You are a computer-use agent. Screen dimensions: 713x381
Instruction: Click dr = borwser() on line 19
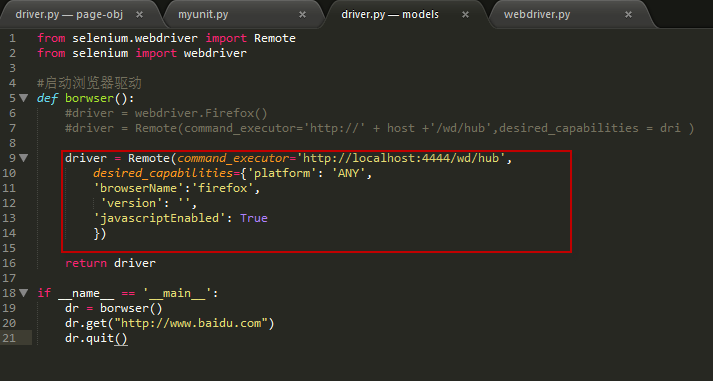(114, 308)
